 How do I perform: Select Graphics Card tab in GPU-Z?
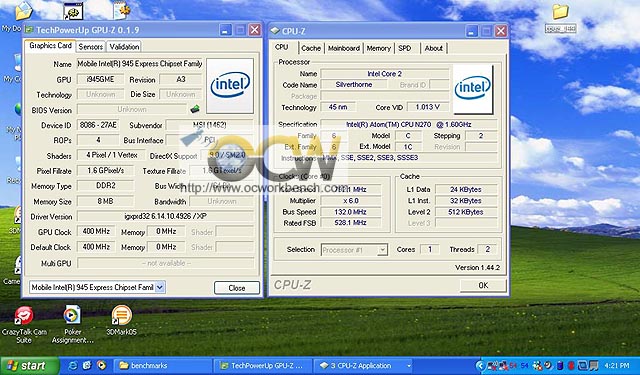(x=50, y=46)
